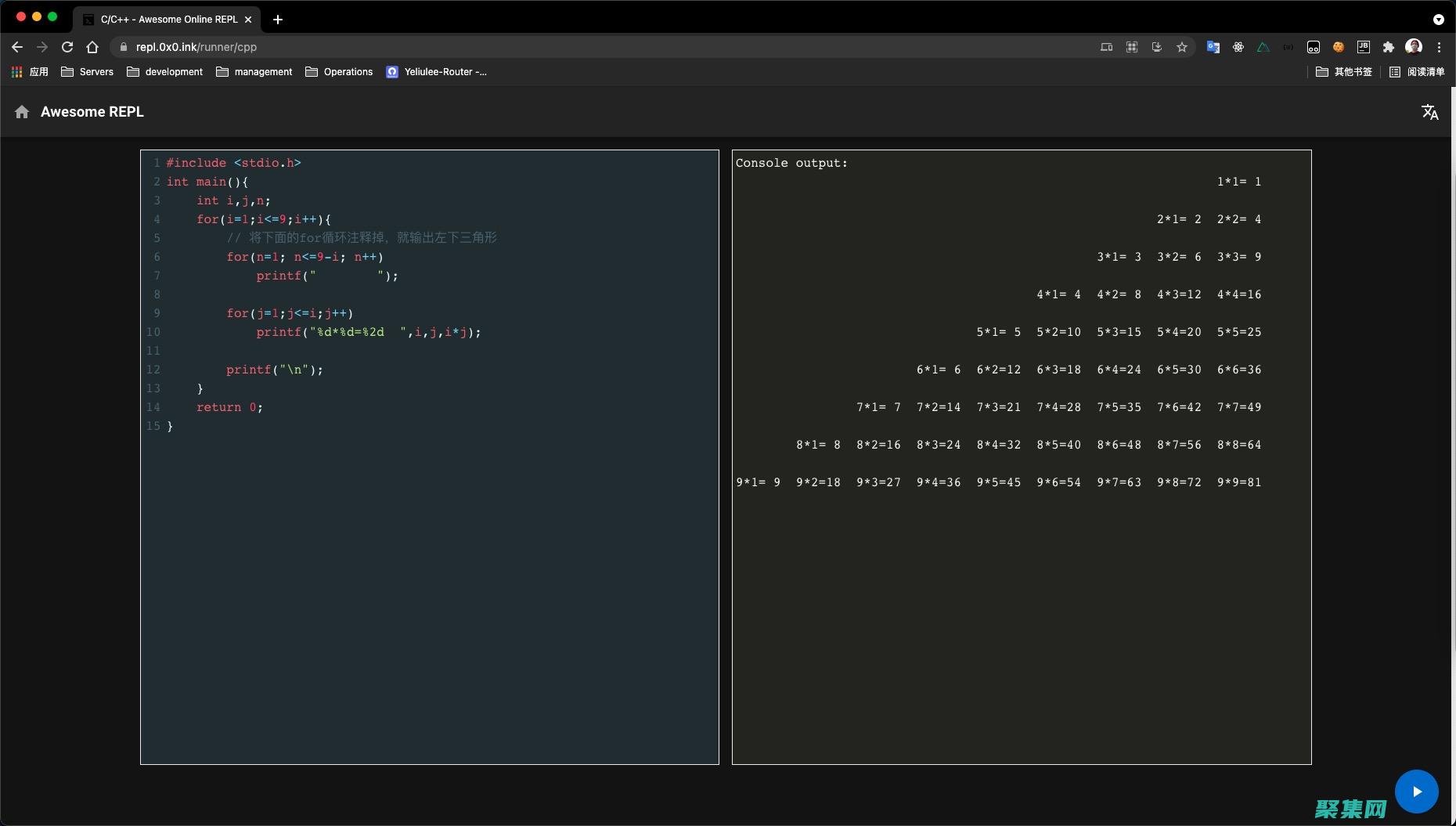Click the cookie manager extension icon
The image size is (1456, 826).
1338,47
